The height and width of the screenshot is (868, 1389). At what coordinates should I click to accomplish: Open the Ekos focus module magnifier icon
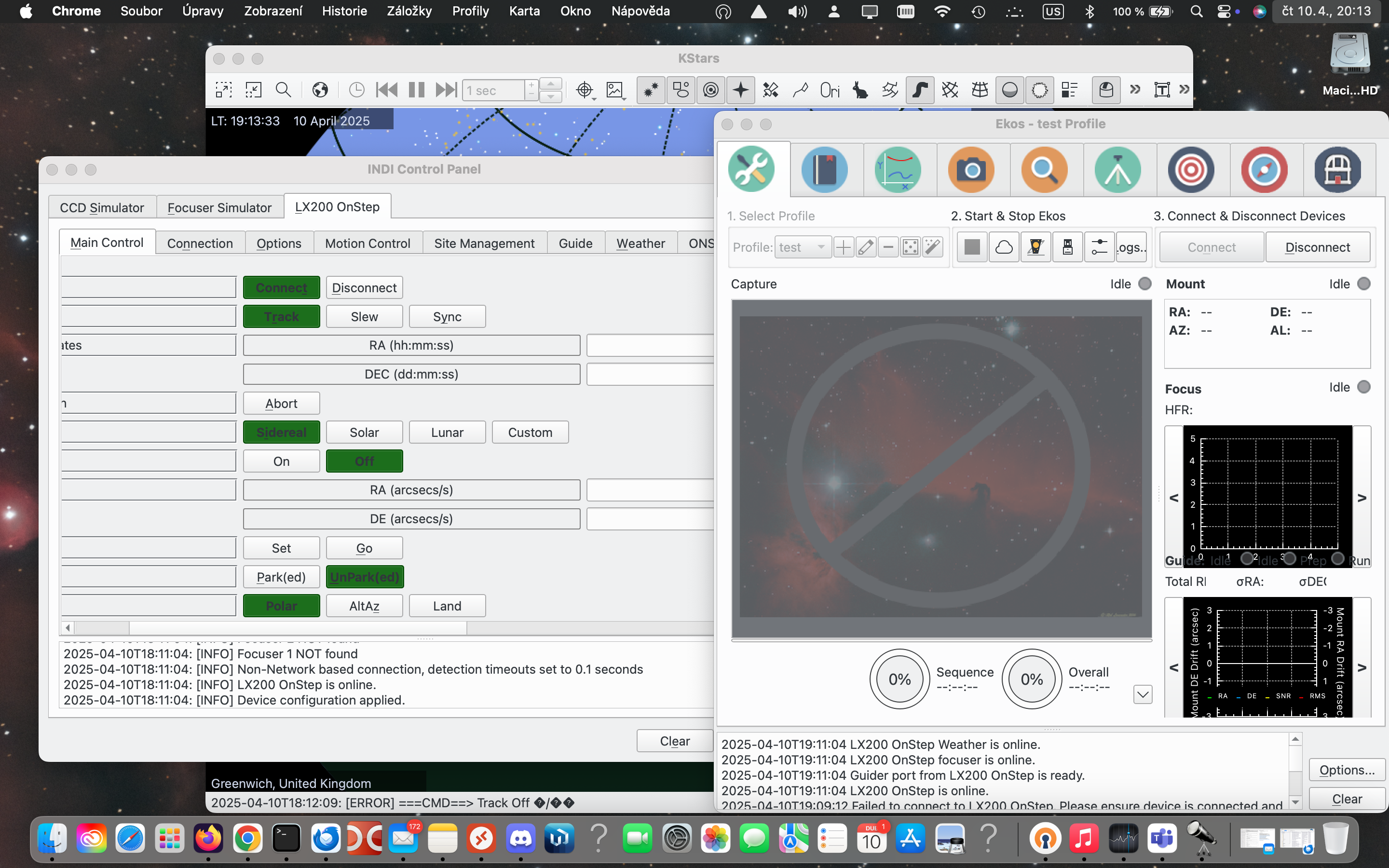tap(1044, 169)
